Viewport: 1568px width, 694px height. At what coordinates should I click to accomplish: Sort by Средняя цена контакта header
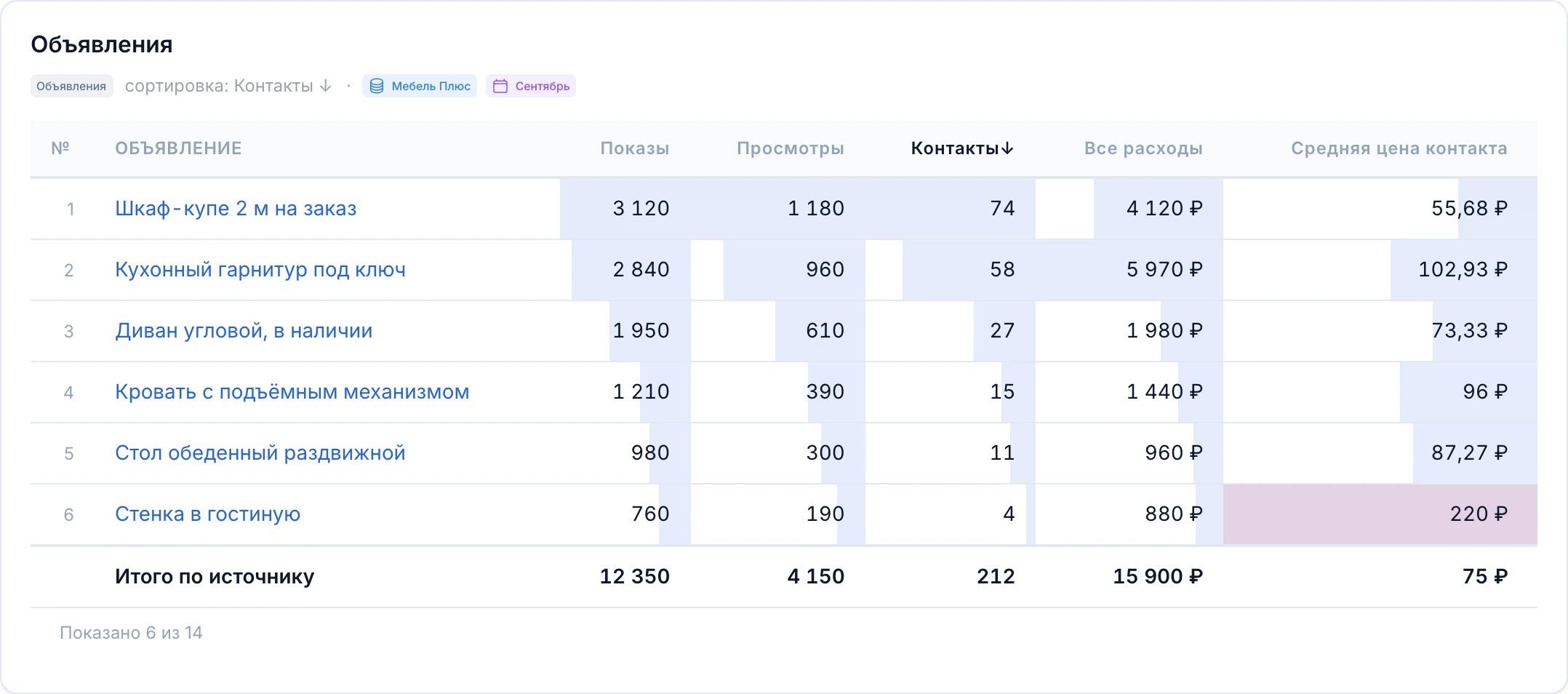coord(1399,148)
